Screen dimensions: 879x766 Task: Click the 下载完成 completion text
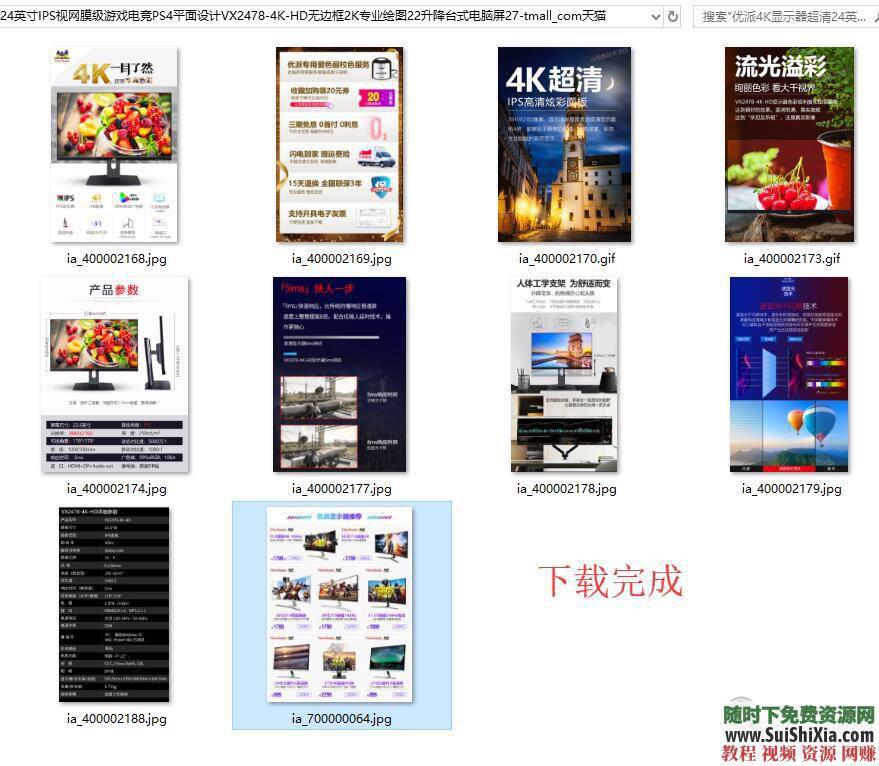[611, 581]
